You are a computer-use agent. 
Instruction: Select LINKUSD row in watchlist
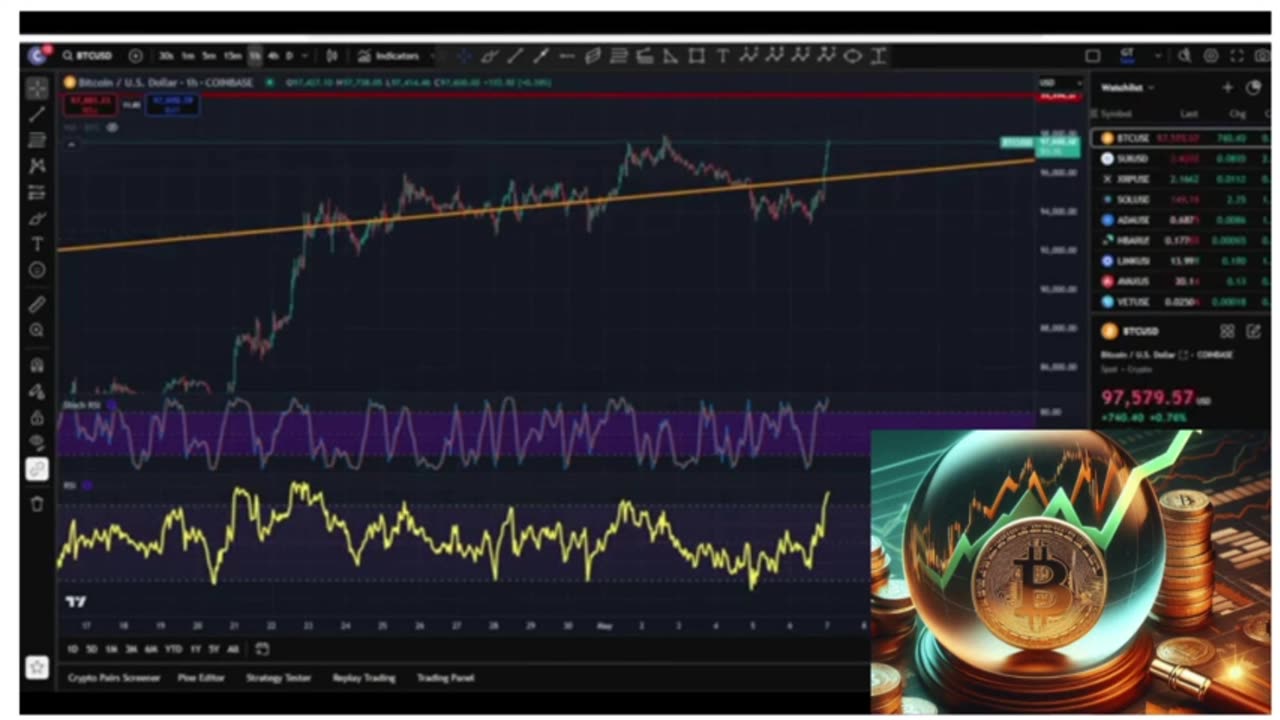1181,261
